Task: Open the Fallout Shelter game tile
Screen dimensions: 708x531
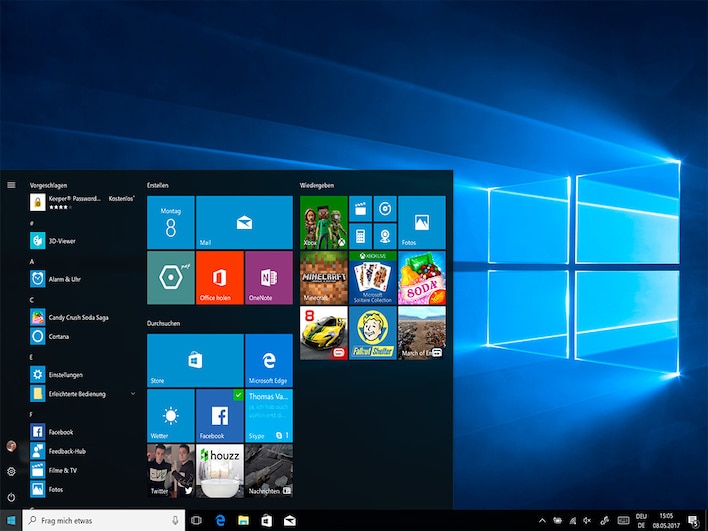Action: pyautogui.click(x=372, y=333)
